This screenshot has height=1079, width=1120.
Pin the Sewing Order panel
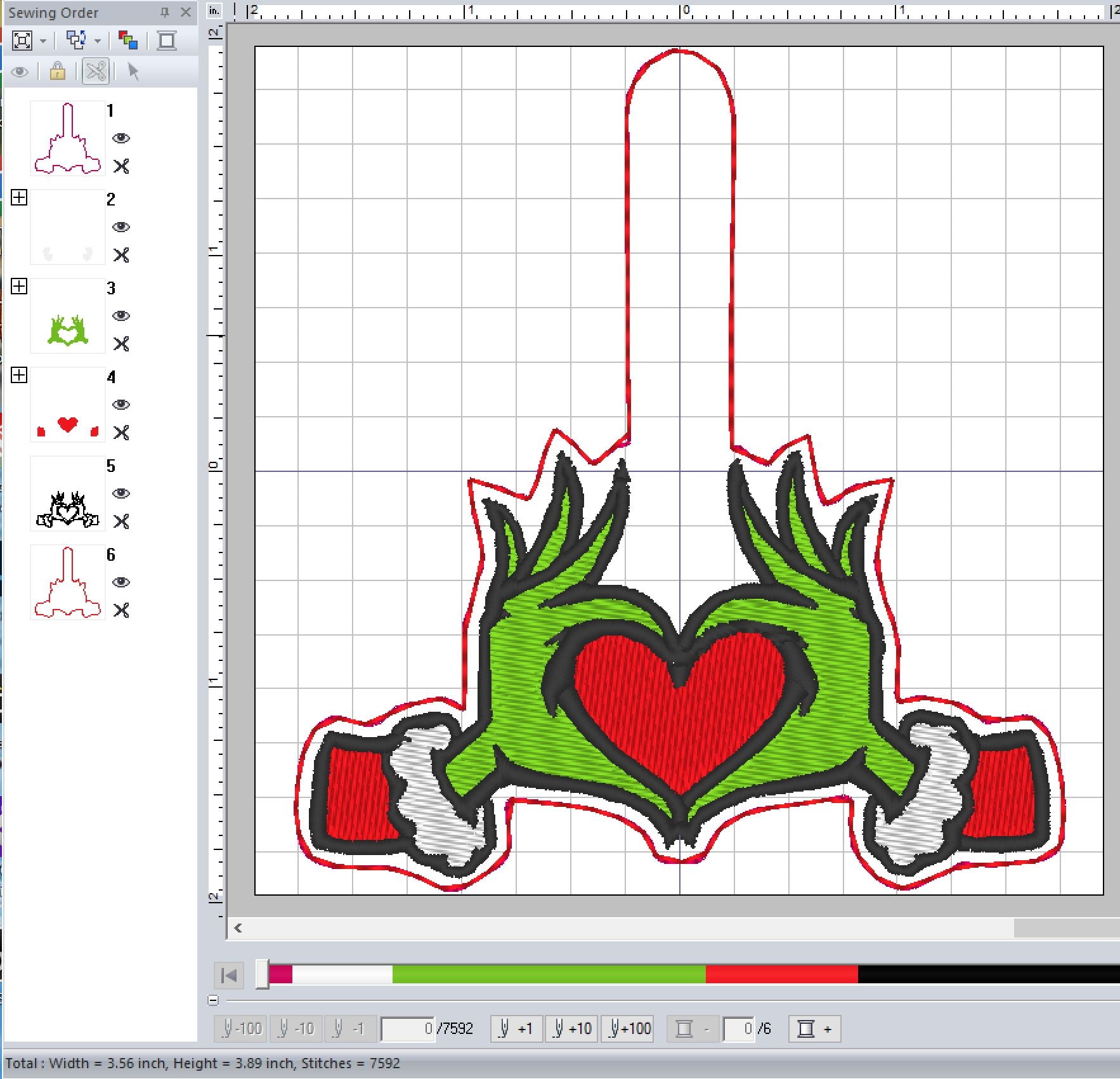[164, 12]
